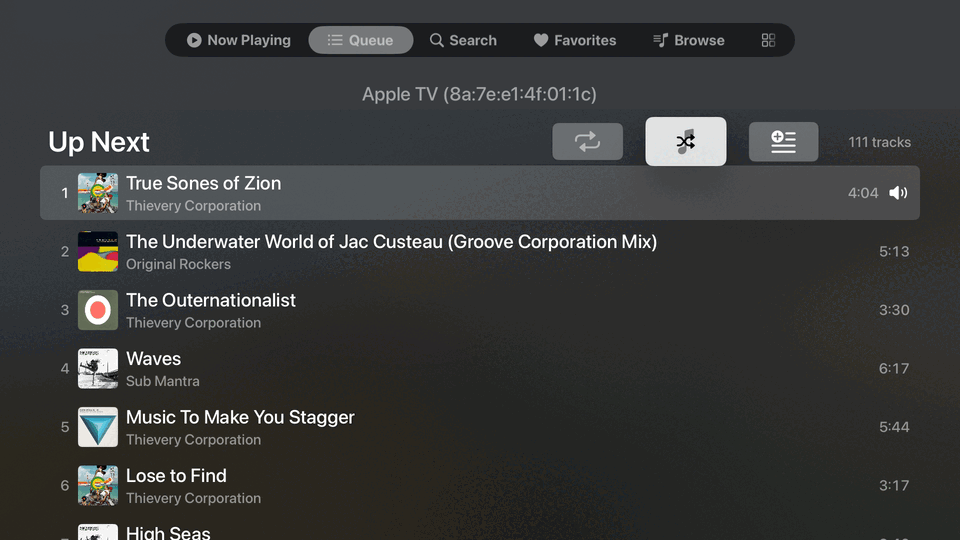Click the Apple TV device name label
The height and width of the screenshot is (540, 960).
[479, 94]
